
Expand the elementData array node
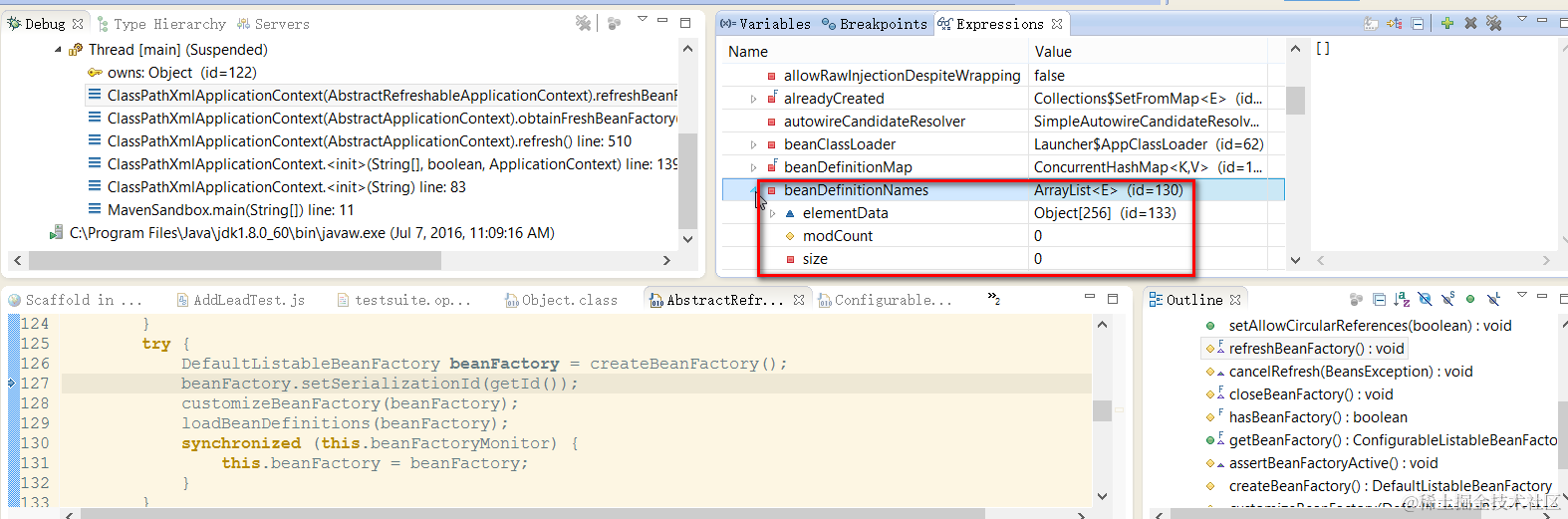(773, 213)
